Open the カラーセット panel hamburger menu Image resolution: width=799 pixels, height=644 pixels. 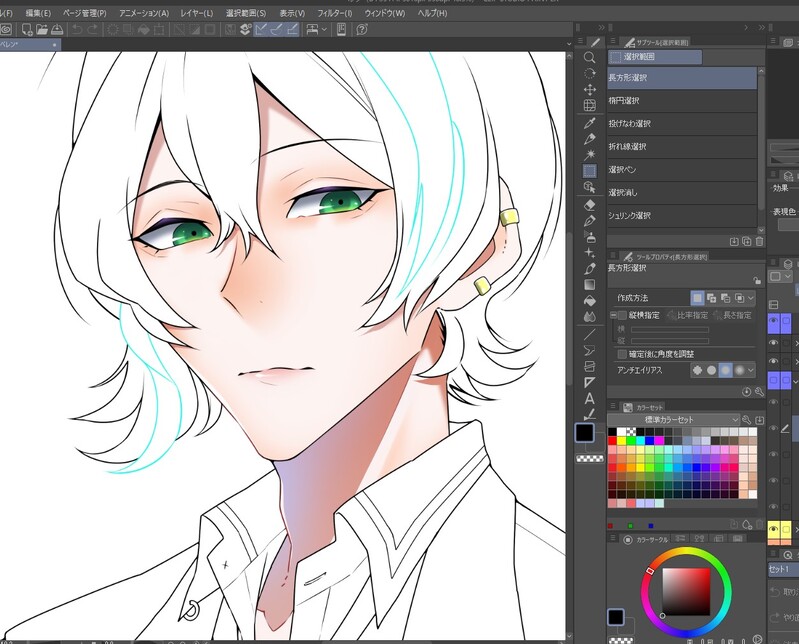click(614, 407)
